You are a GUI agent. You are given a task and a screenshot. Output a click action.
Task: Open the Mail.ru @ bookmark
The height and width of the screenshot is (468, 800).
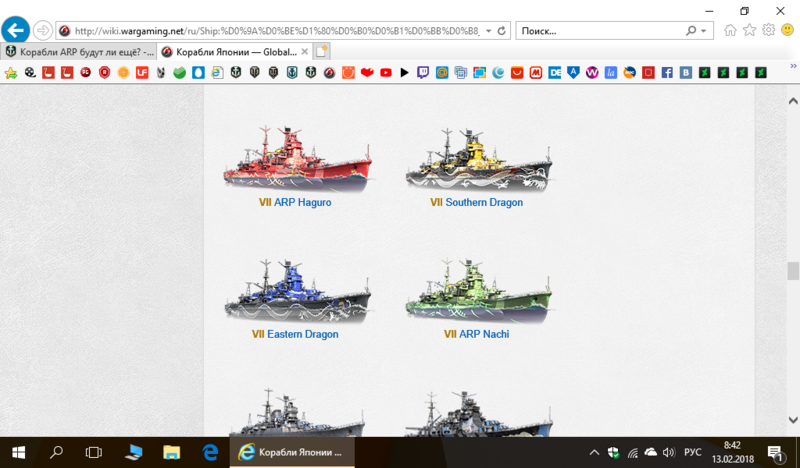point(442,73)
